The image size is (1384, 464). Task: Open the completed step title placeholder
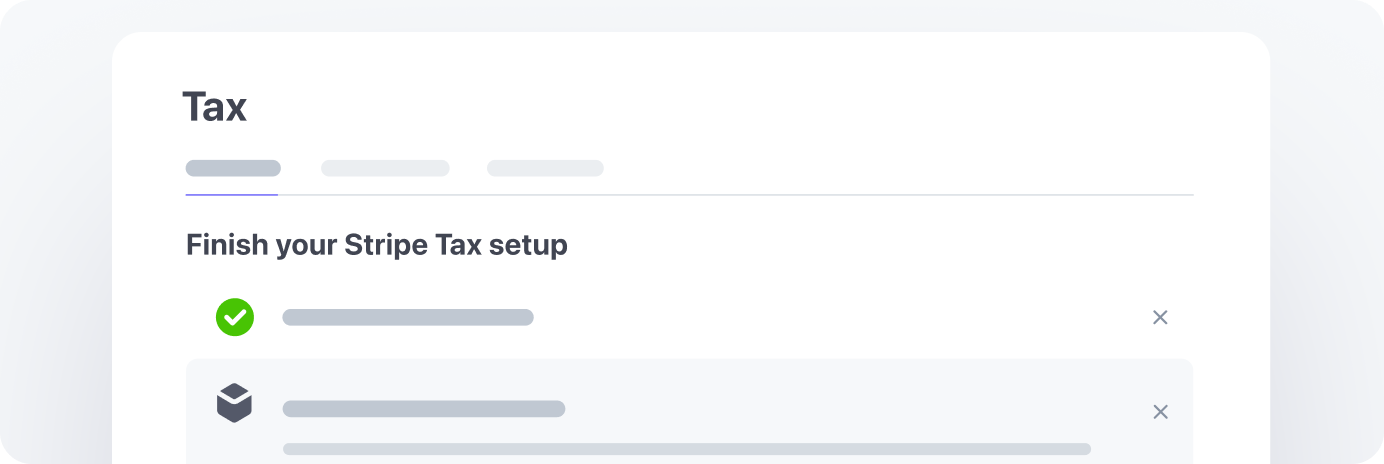(408, 317)
